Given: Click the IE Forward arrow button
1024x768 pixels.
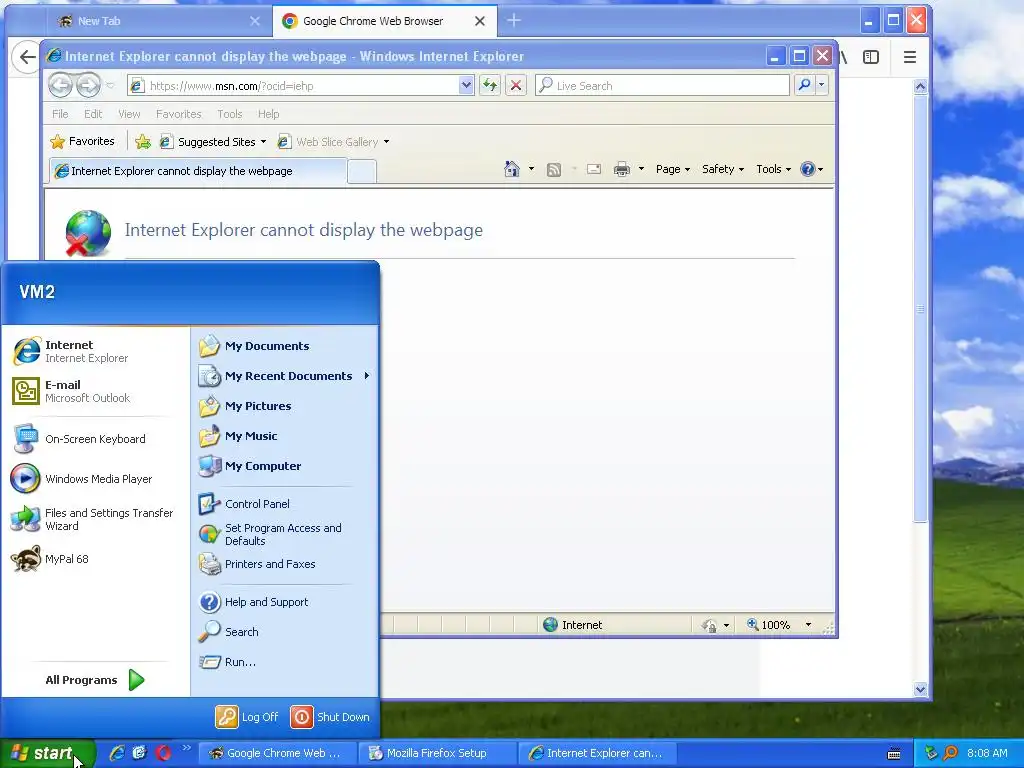Looking at the screenshot, I should pos(88,85).
